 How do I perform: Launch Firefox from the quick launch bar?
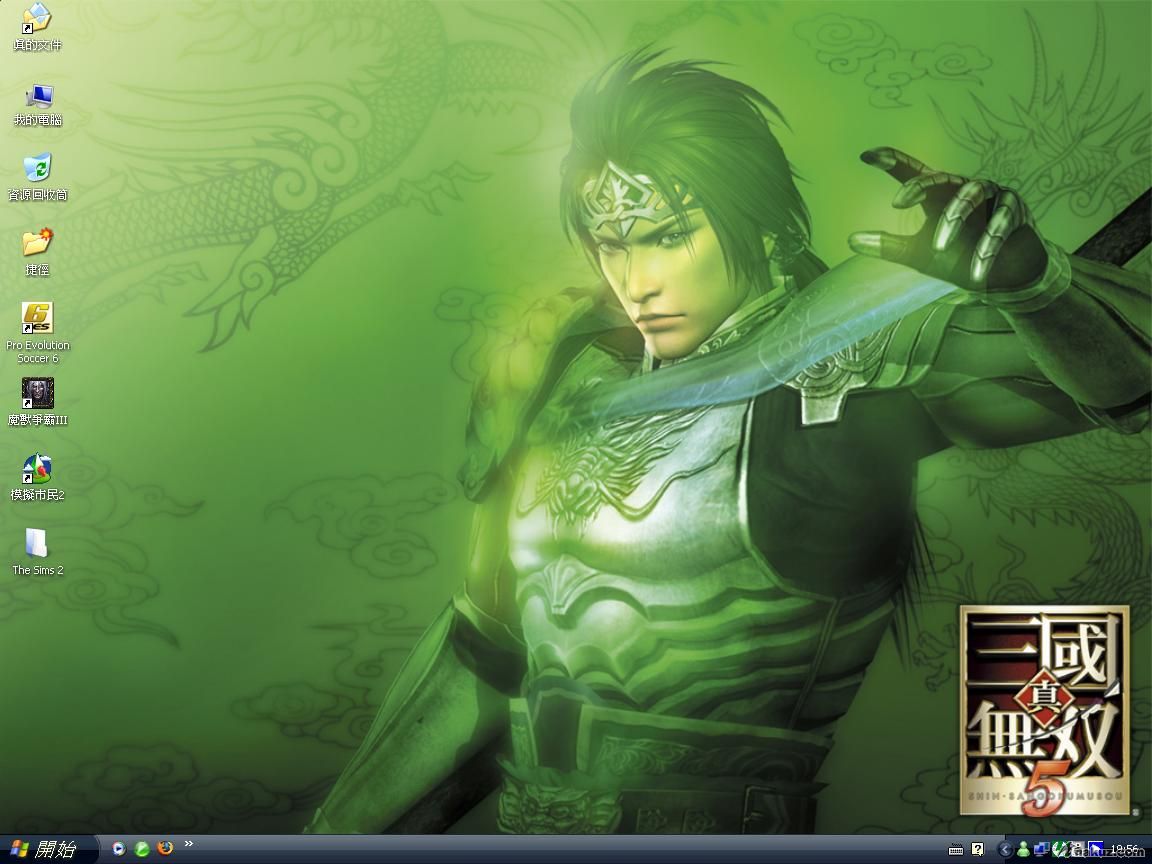coord(165,848)
